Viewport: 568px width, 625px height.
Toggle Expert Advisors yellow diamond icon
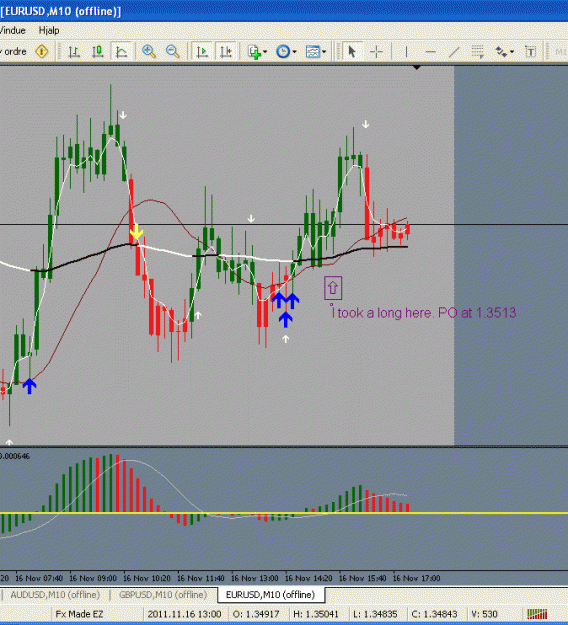tap(42, 51)
